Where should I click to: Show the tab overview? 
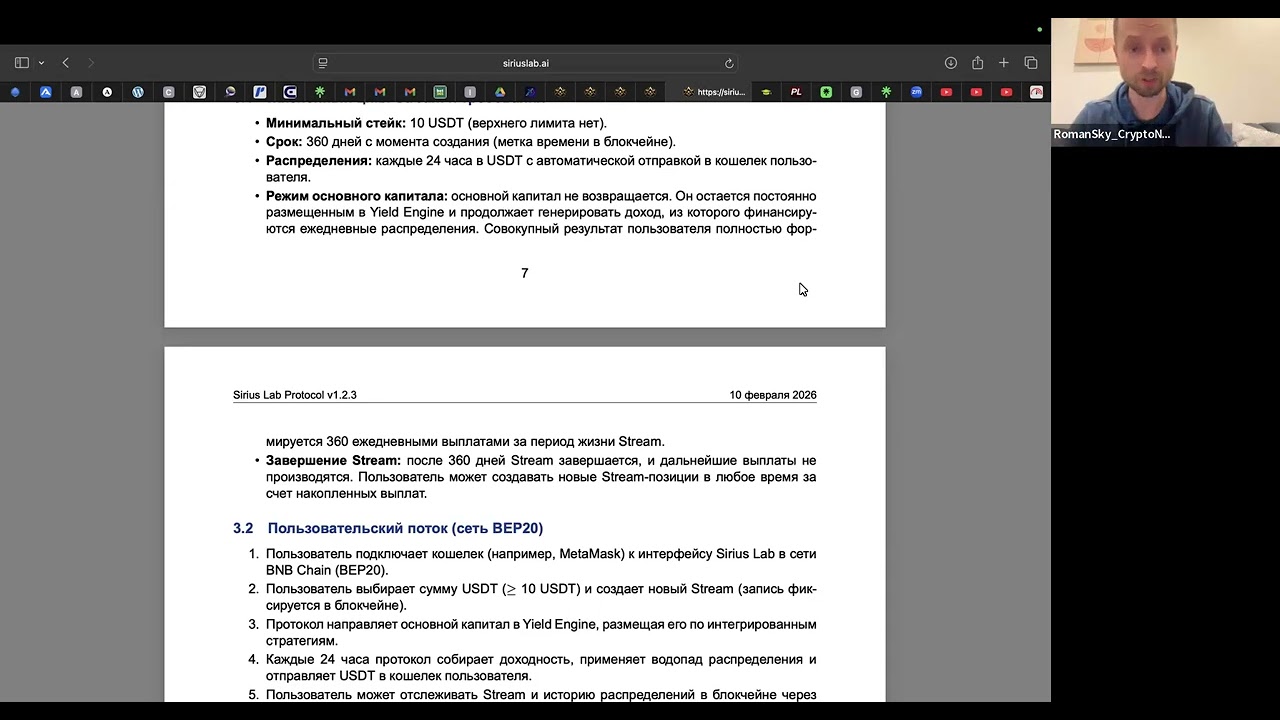(x=1031, y=63)
